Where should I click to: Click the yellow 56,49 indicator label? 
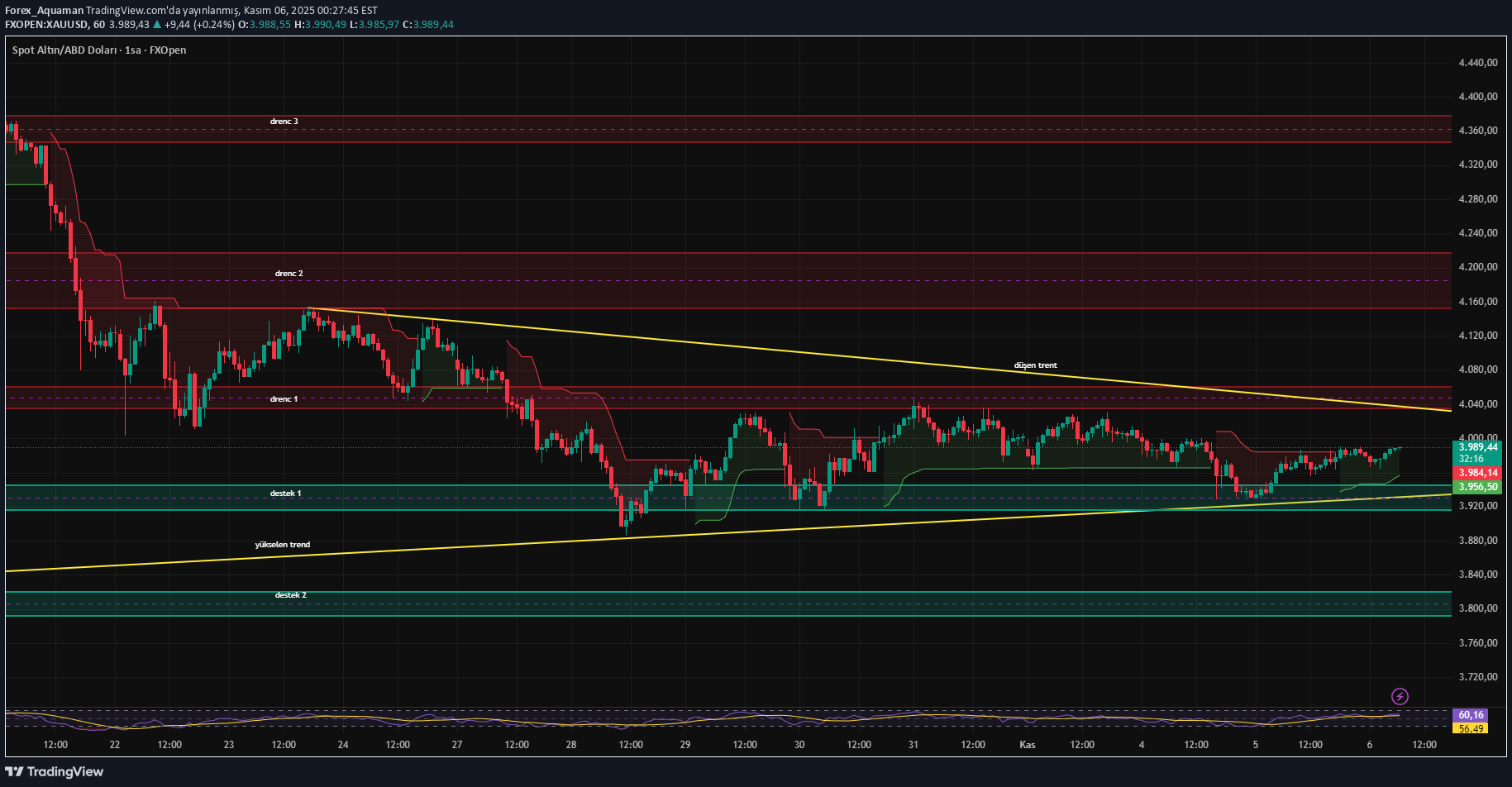coord(1471,728)
